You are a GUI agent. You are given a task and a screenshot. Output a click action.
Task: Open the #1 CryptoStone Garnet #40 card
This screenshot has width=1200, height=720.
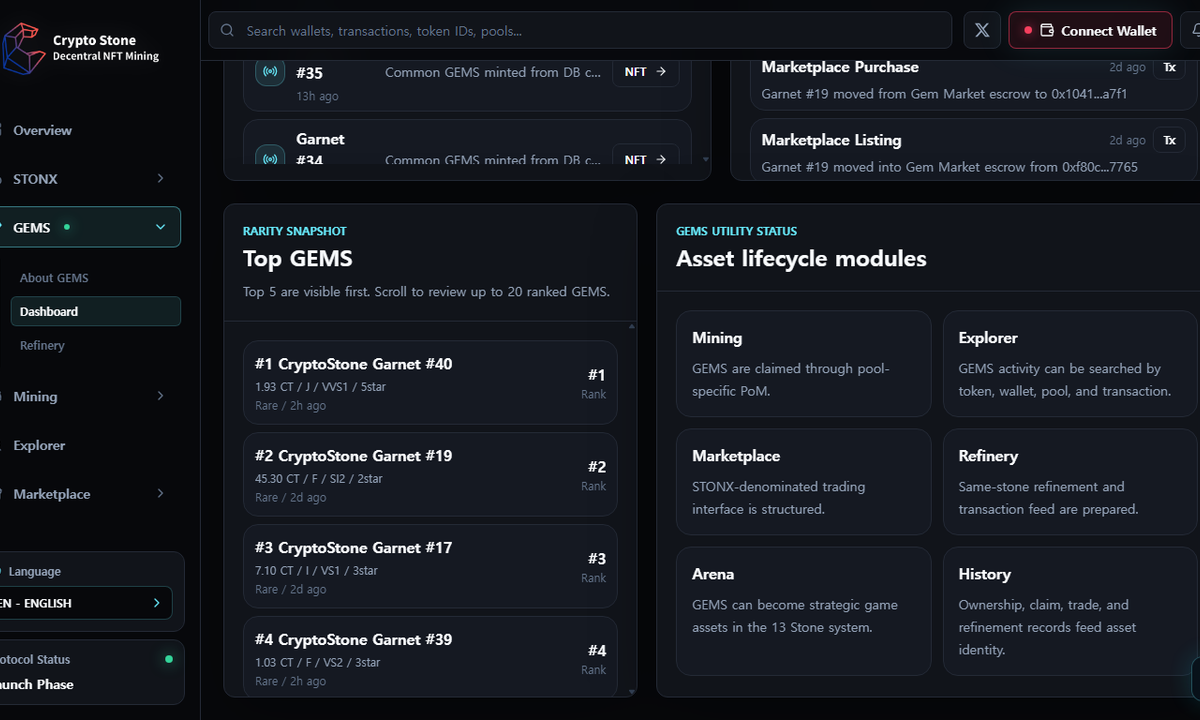[430, 383]
